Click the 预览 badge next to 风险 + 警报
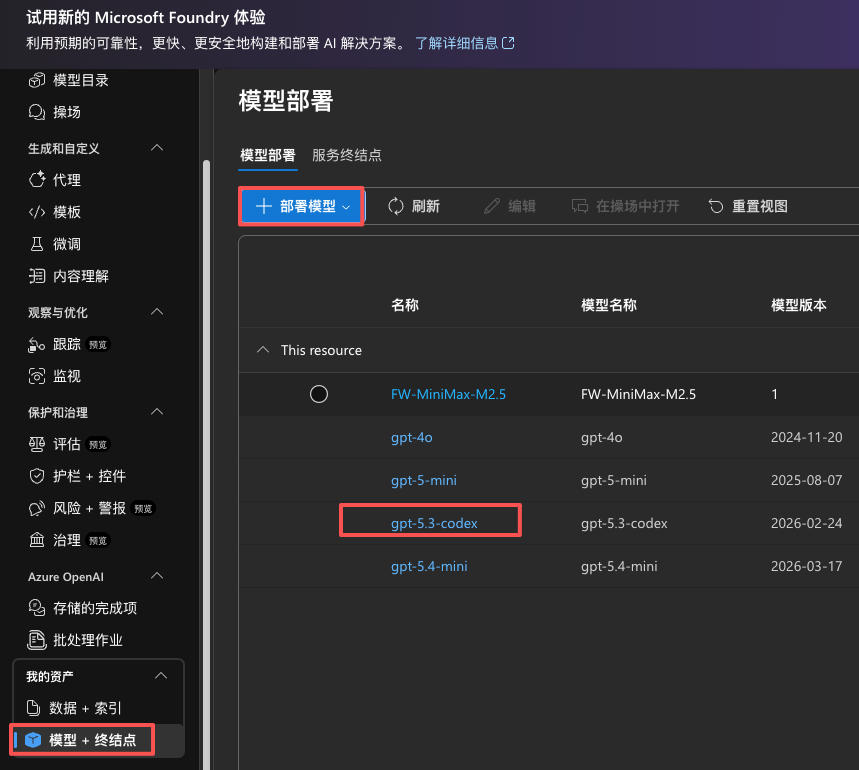859x770 pixels. coord(144,509)
